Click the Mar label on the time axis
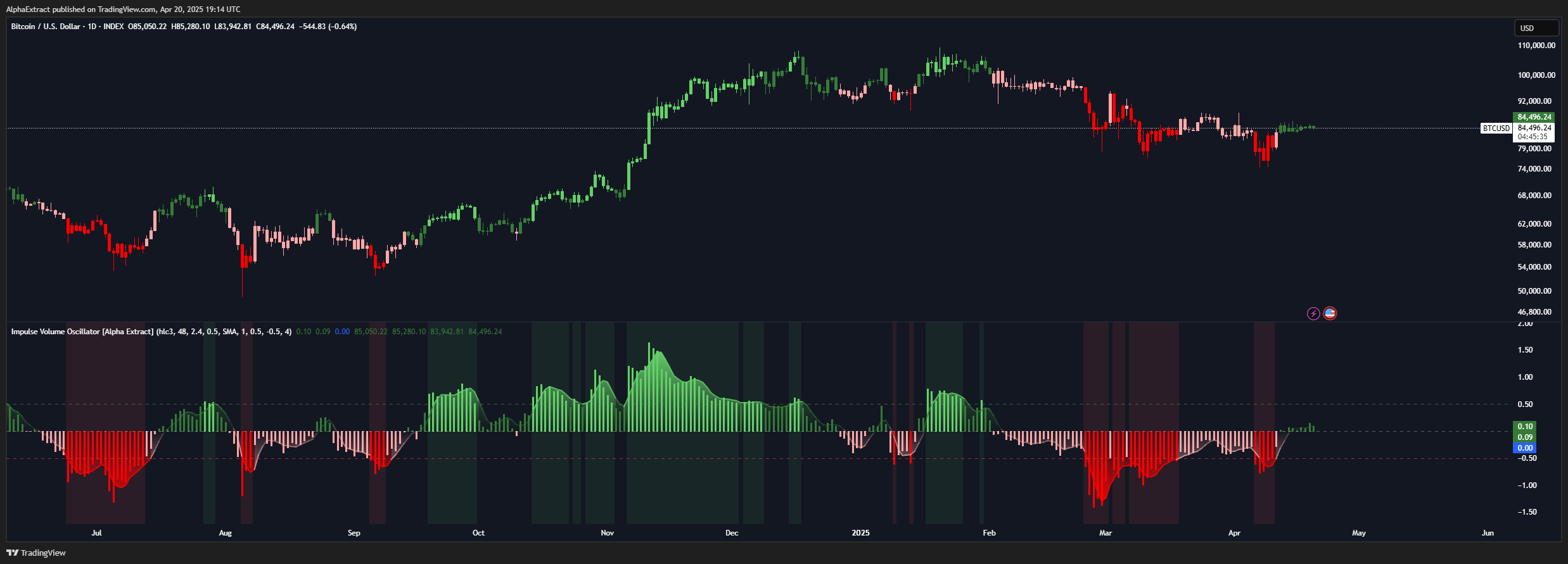The height and width of the screenshot is (564, 1568). click(1106, 533)
